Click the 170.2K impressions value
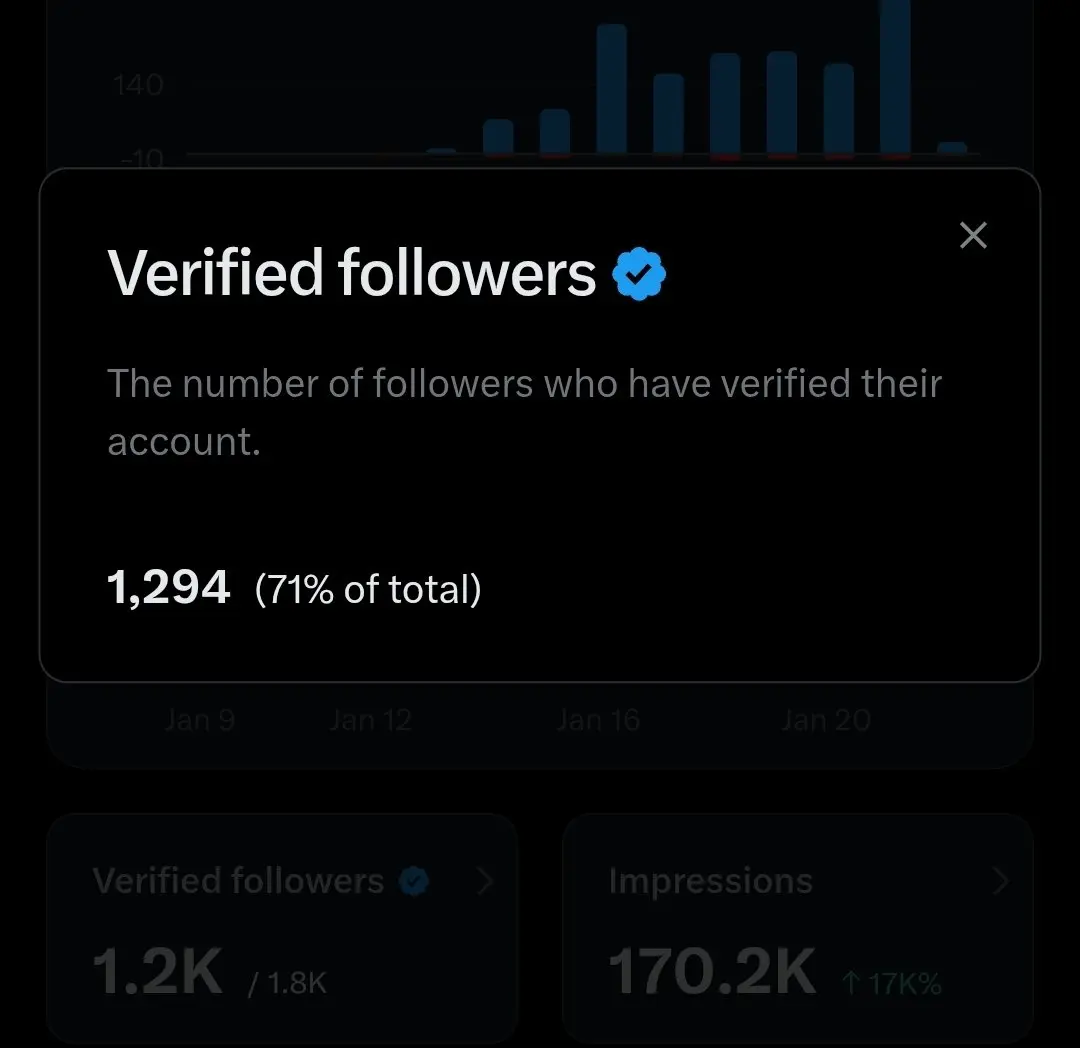The height and width of the screenshot is (1048, 1080). pos(712,972)
